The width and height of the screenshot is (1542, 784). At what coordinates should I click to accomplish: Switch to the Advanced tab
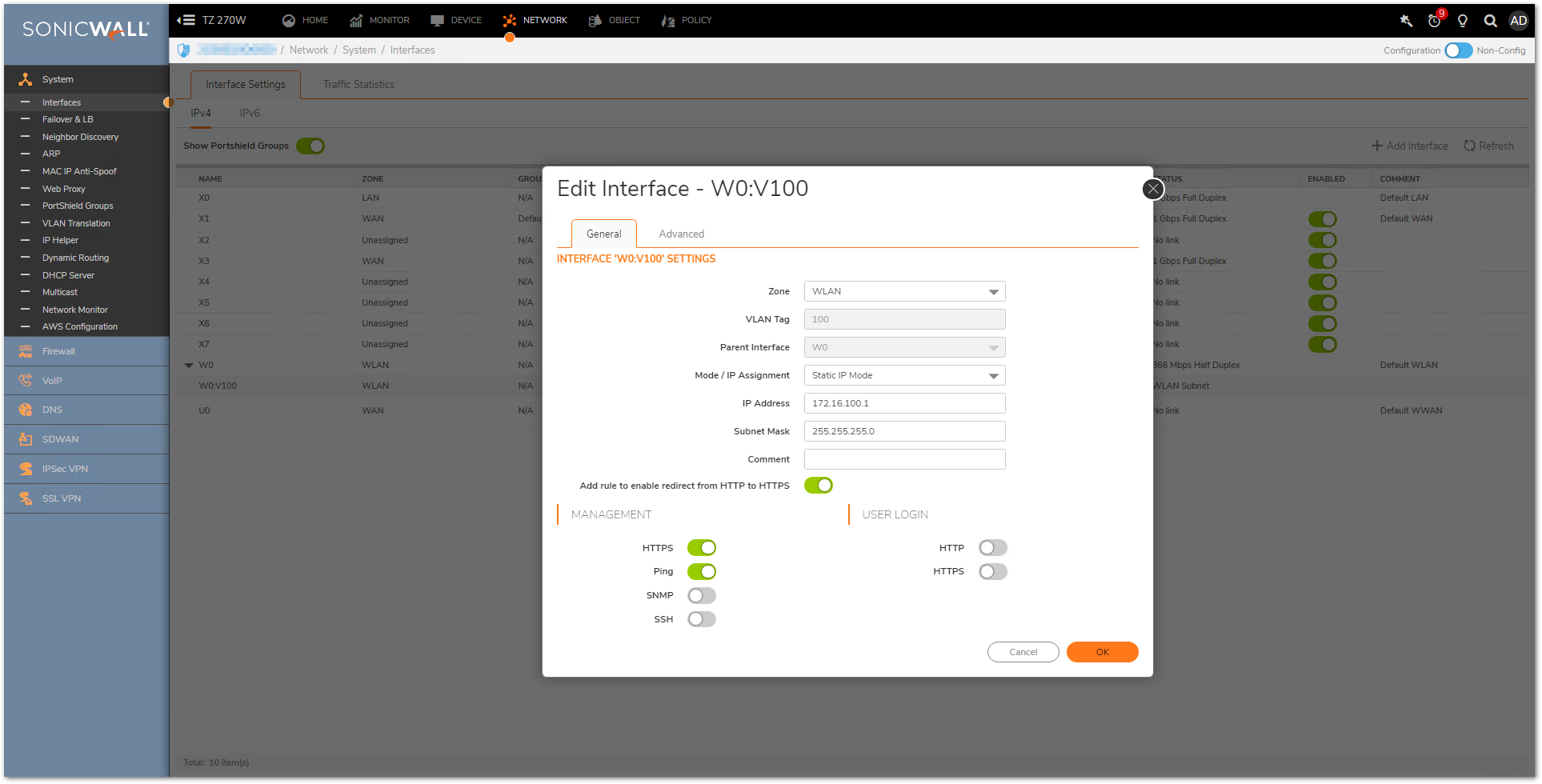coord(681,234)
